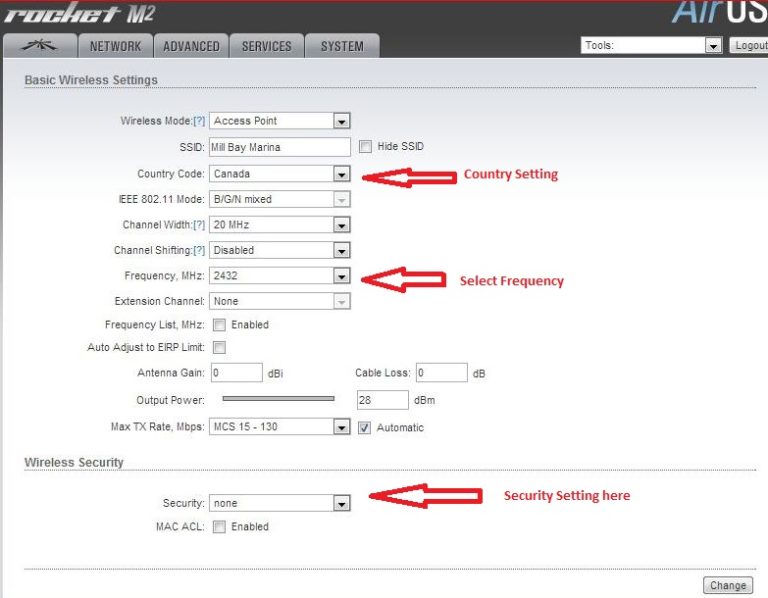
Task: Open the Tools dropdown menu
Action: click(x=651, y=46)
